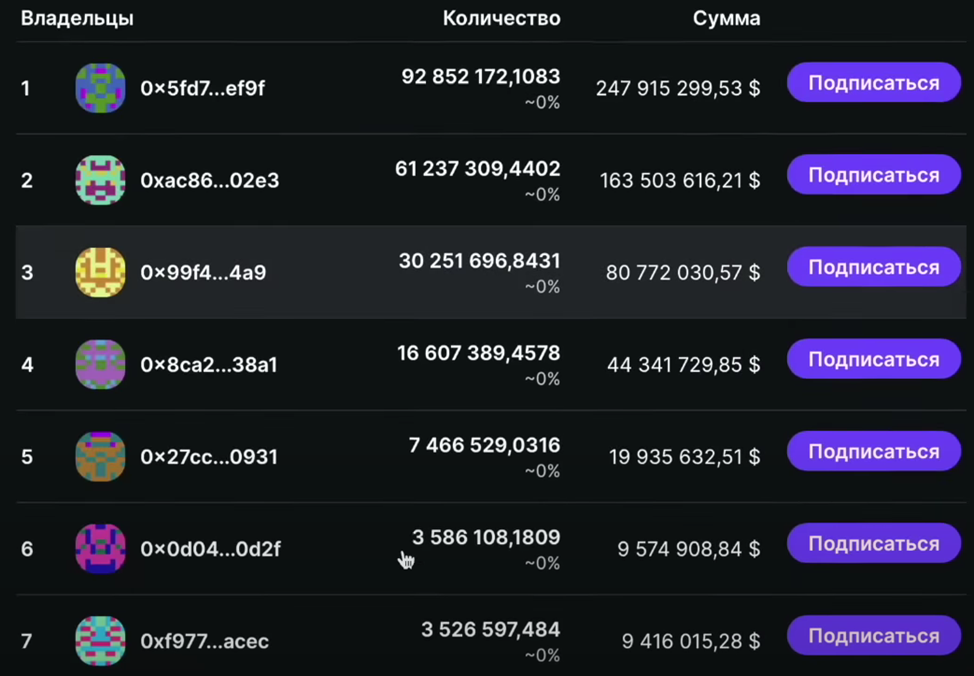The height and width of the screenshot is (676, 974).
Task: Subscribe to holder 0×5fd7...ef9f
Action: point(874,83)
